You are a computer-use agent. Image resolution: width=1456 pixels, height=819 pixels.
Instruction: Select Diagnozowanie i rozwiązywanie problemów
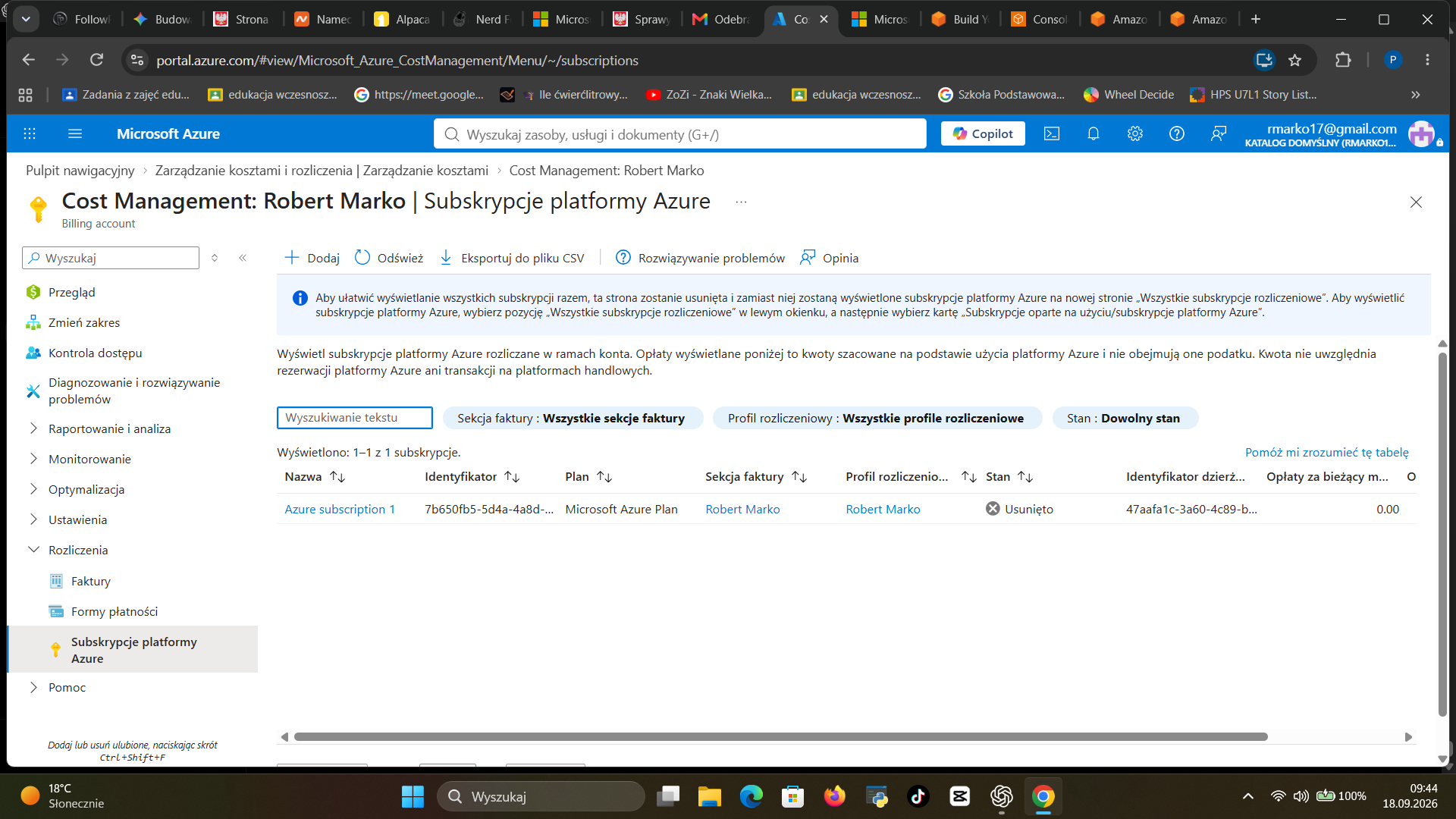pos(133,391)
